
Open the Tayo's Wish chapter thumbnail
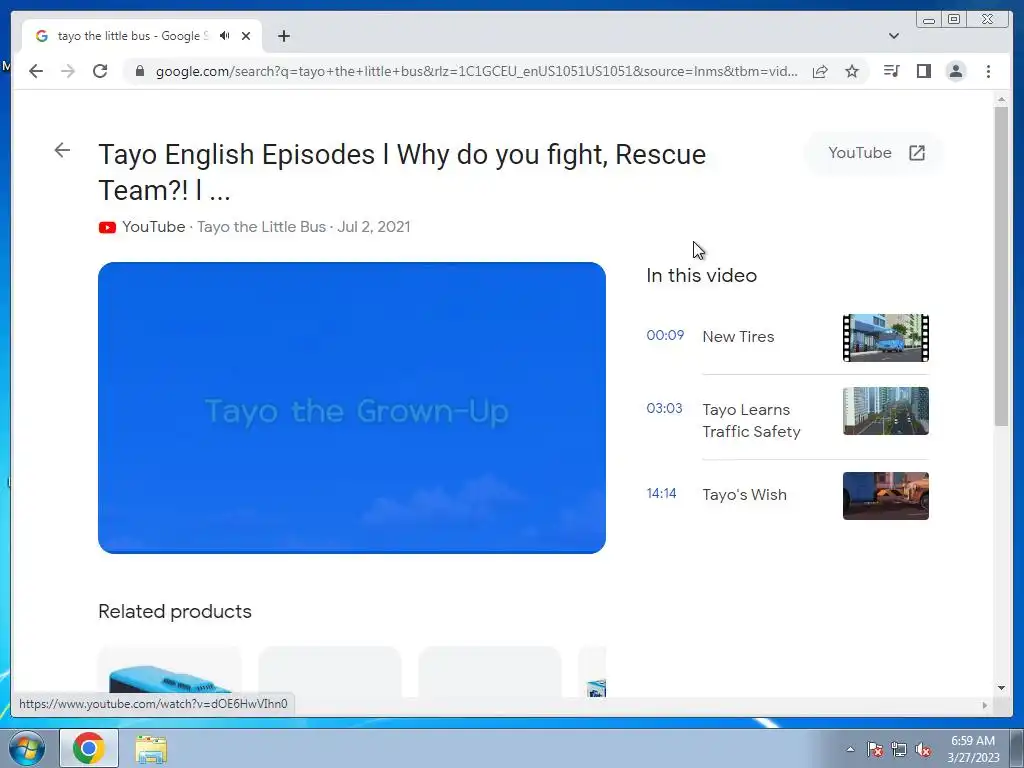click(x=886, y=496)
